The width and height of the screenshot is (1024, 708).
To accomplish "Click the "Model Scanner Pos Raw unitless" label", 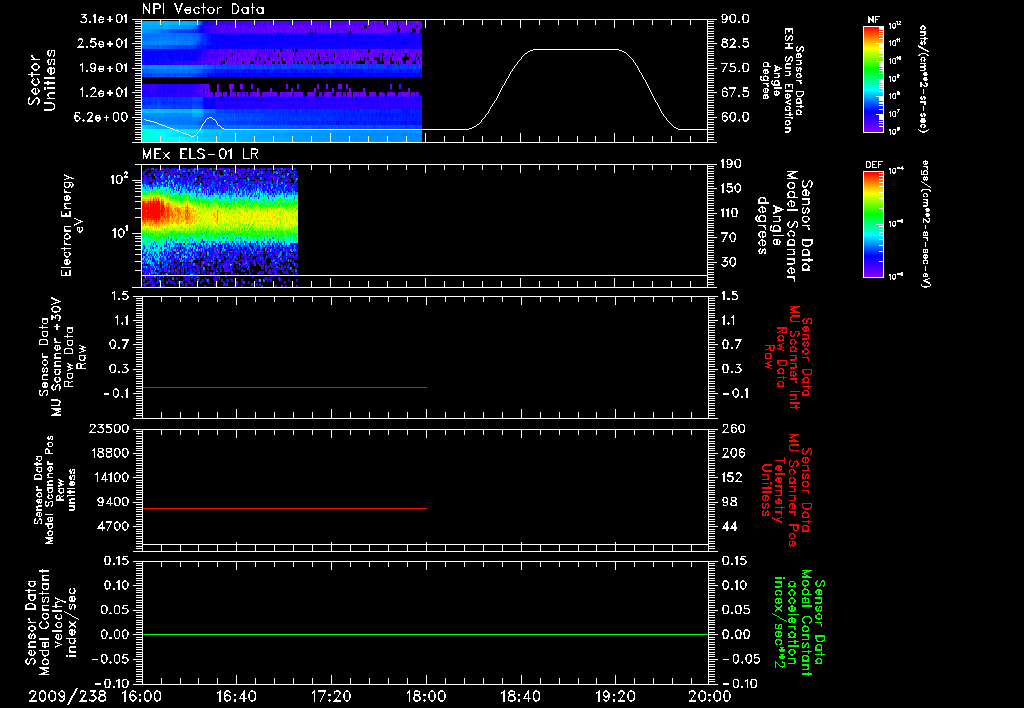I will point(55,490).
